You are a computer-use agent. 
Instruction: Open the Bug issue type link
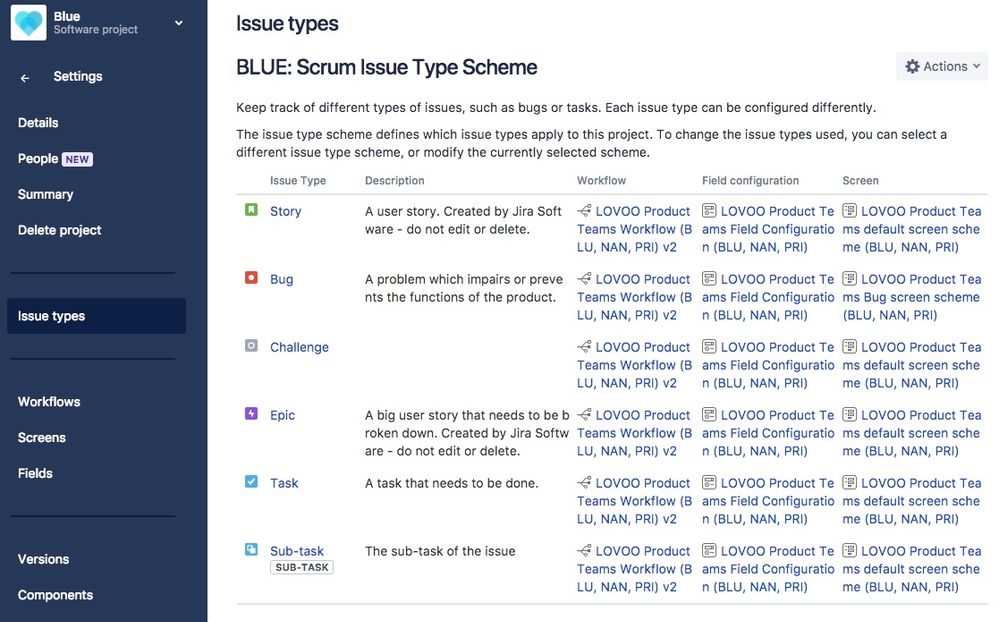(x=282, y=279)
